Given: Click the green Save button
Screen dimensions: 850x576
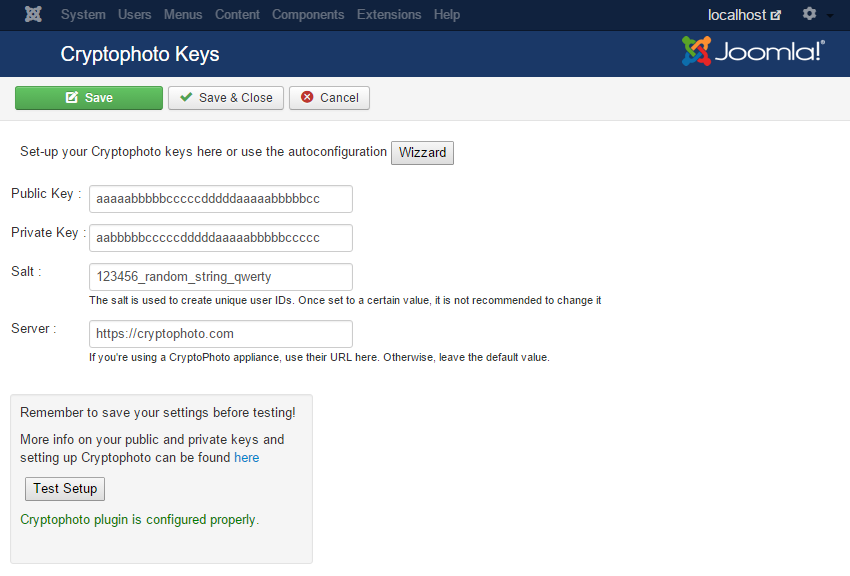Looking at the screenshot, I should (89, 98).
